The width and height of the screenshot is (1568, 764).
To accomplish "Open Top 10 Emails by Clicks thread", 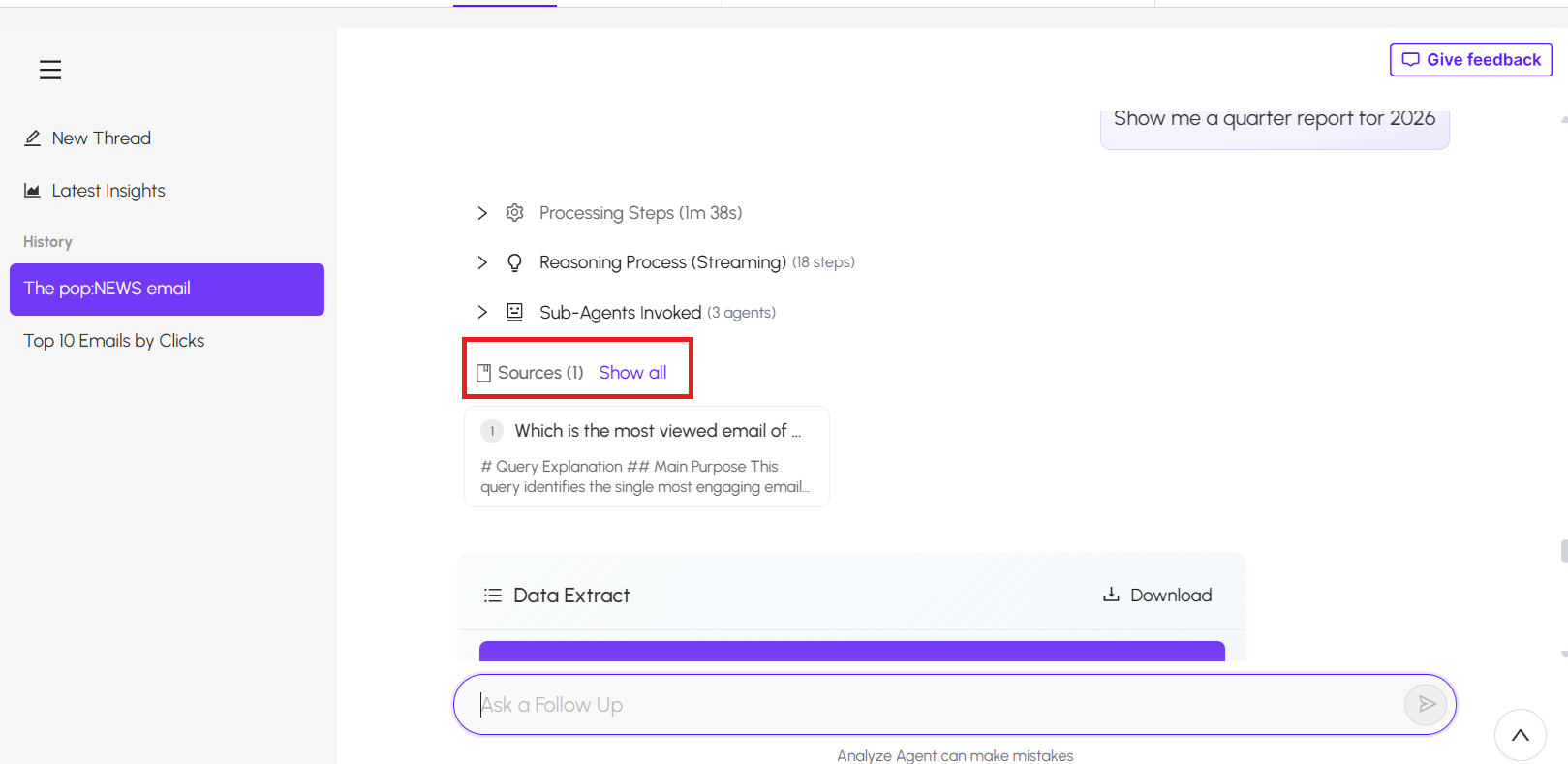I will pos(114,341).
